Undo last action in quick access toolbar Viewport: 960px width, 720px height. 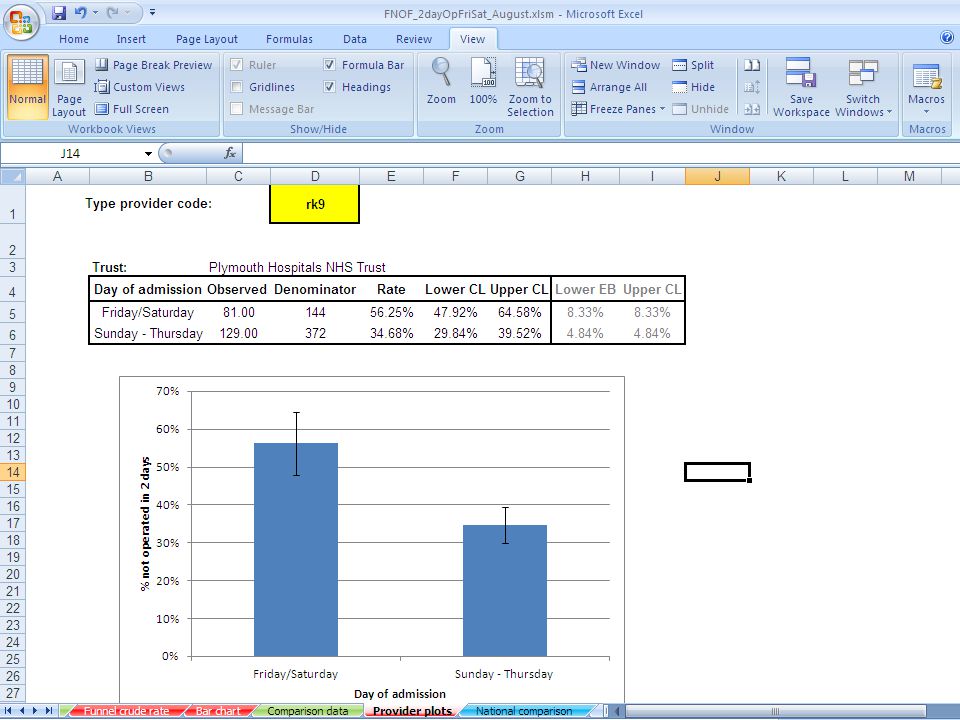[x=80, y=12]
